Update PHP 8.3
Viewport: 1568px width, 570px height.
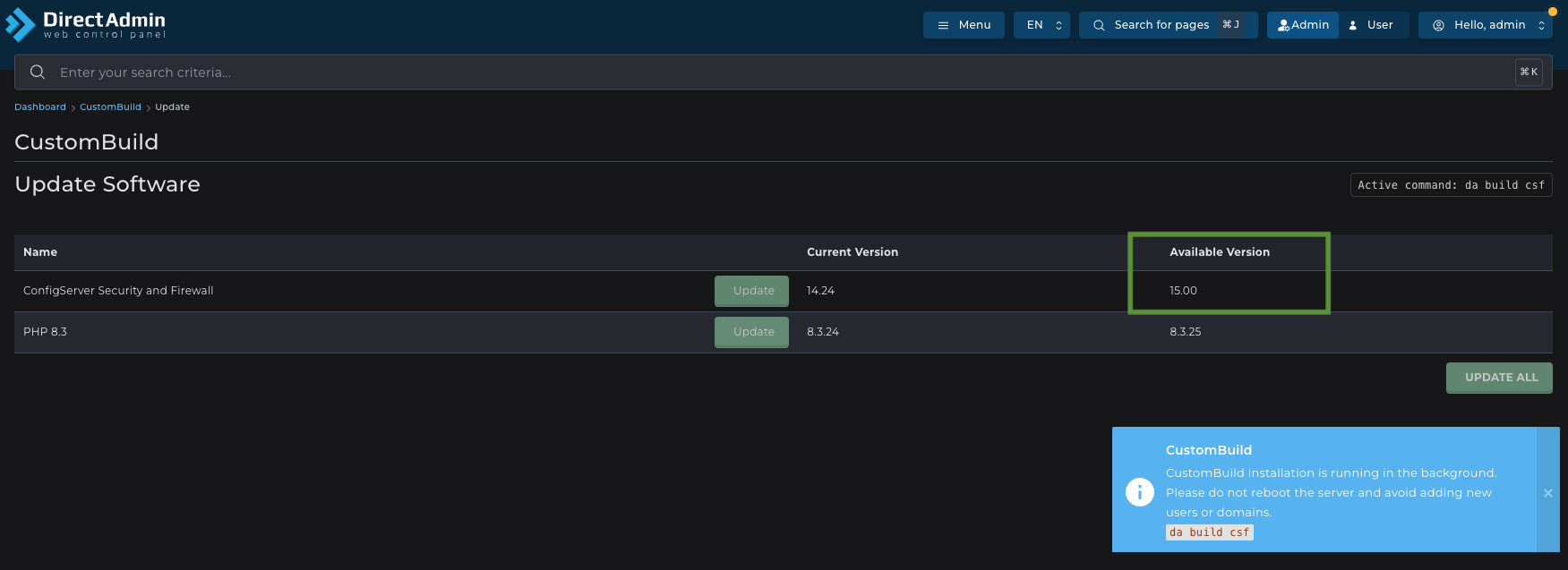pos(751,332)
